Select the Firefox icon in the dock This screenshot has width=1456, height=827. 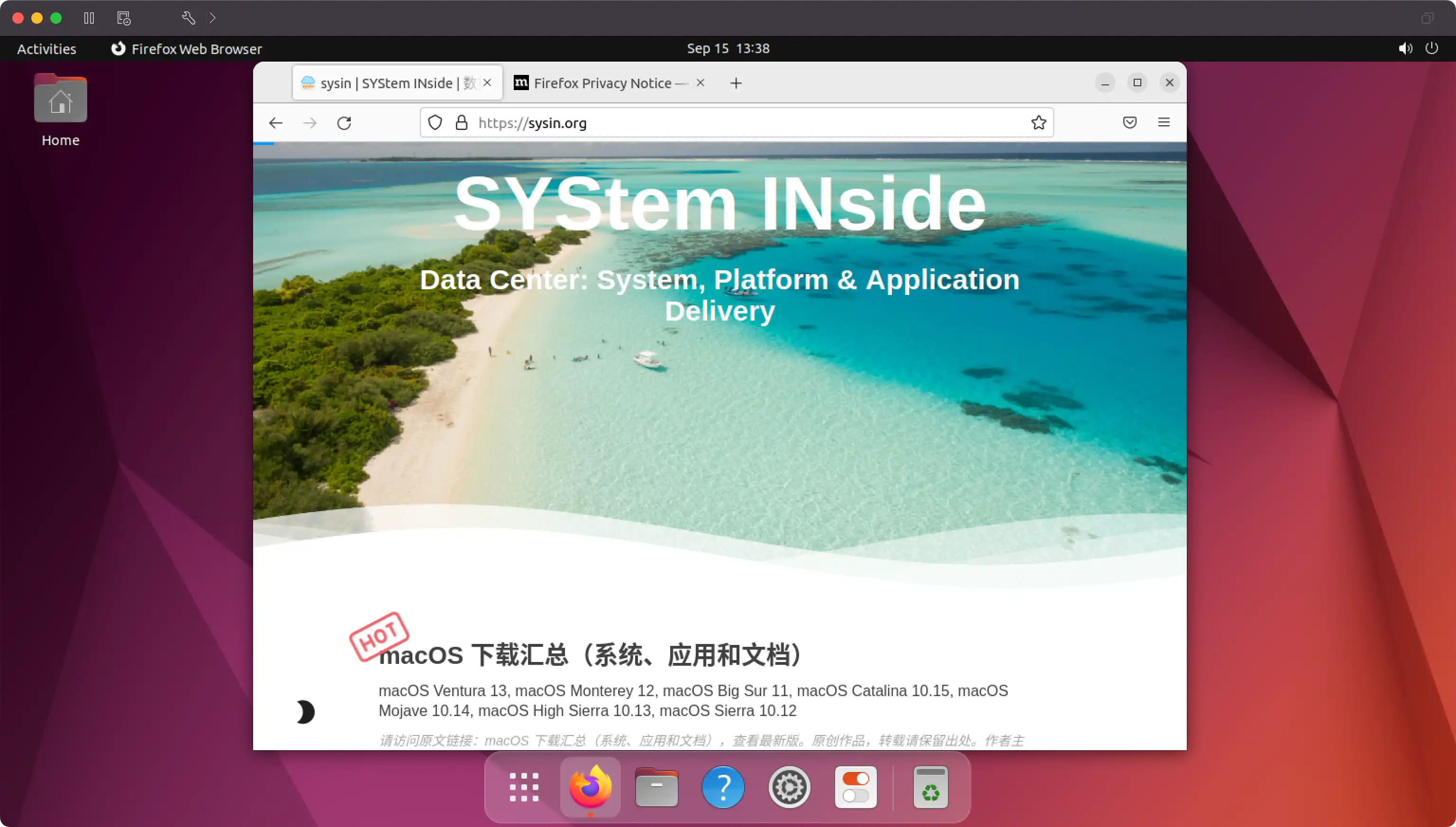pos(590,787)
